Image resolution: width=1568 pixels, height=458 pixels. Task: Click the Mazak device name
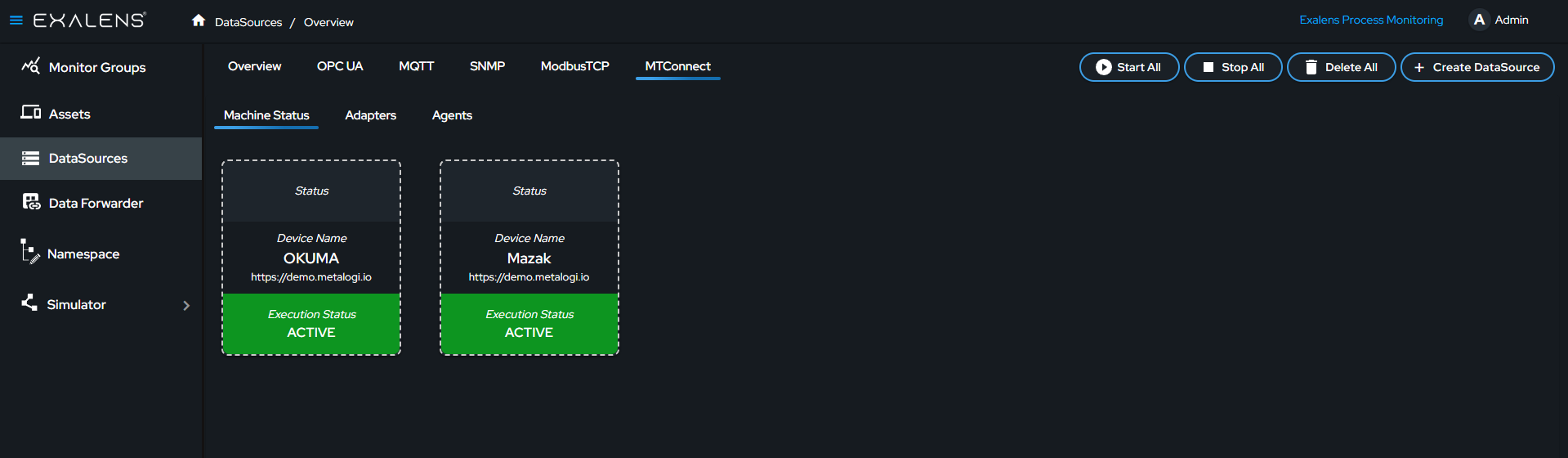tap(529, 258)
